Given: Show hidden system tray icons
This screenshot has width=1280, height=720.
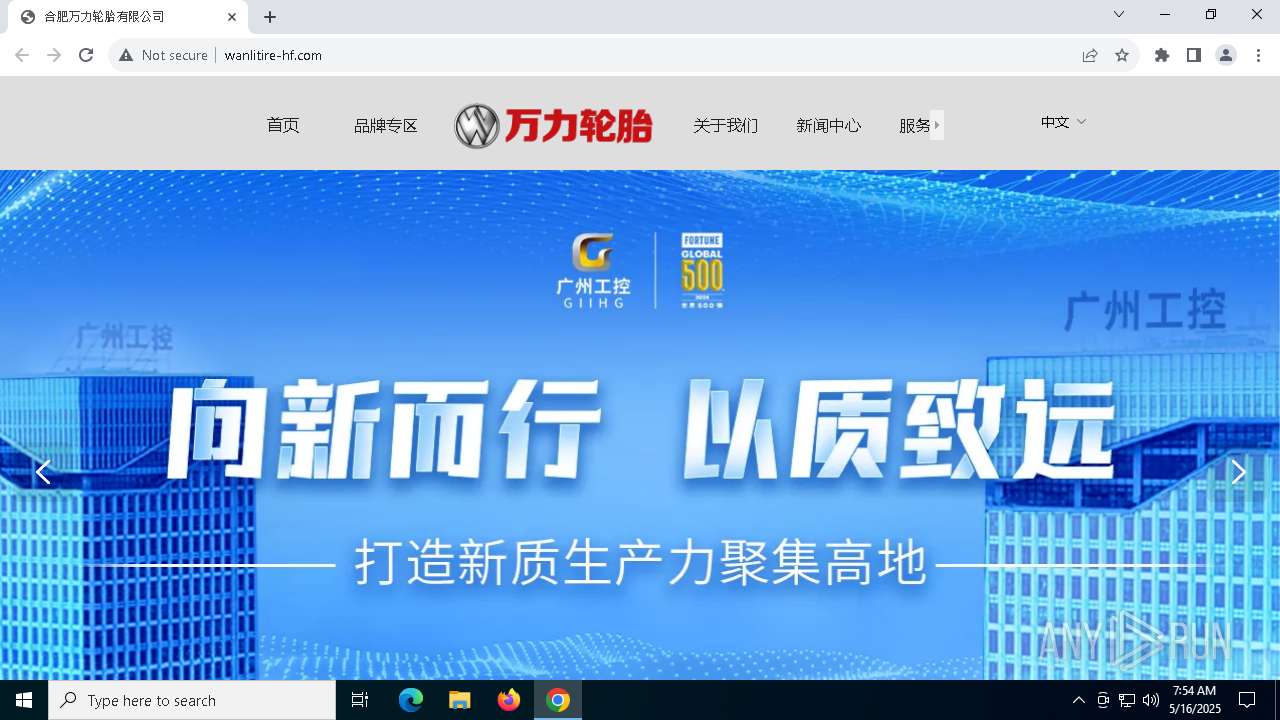Looking at the screenshot, I should [1078, 700].
